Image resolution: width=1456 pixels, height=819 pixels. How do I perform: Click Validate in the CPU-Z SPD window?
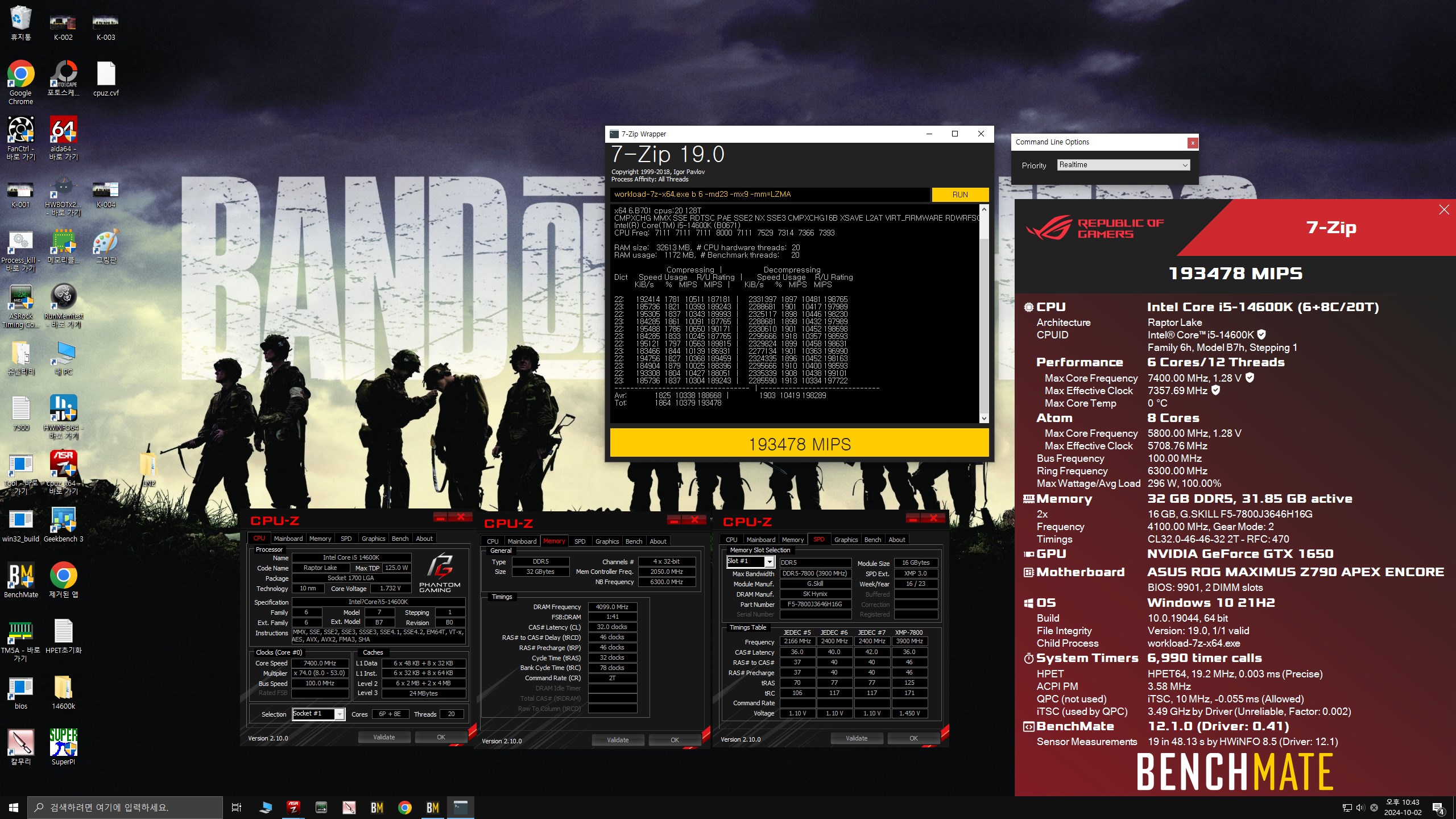857,738
